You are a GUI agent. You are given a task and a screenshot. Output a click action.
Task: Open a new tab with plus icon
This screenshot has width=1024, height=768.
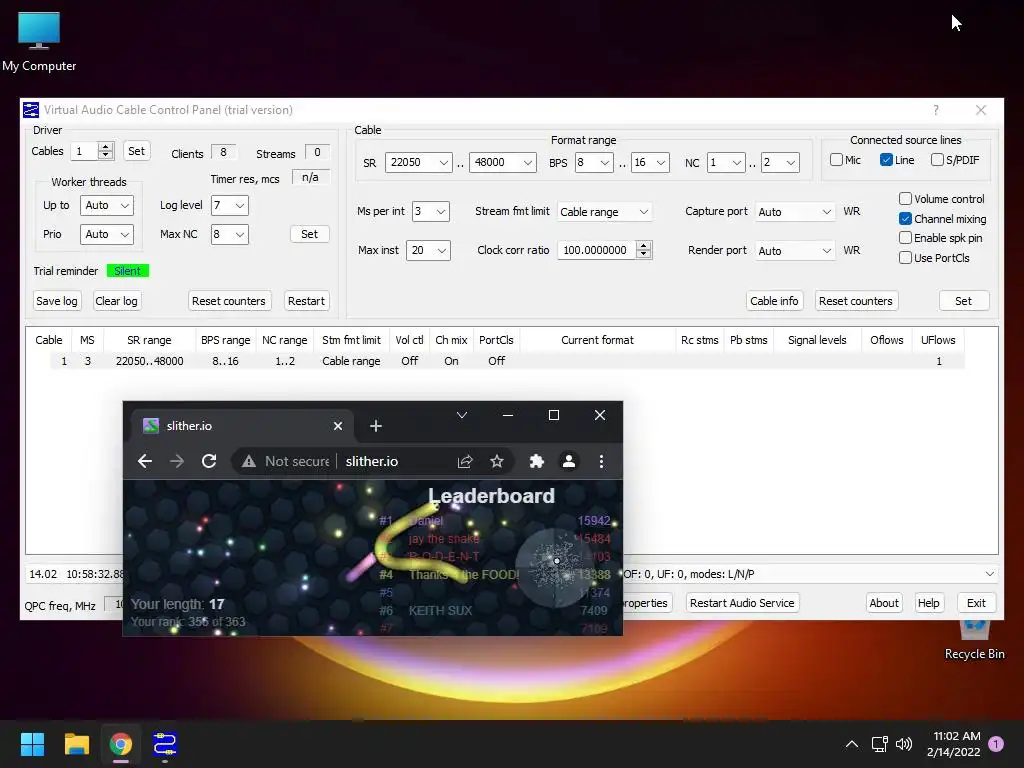pos(376,426)
